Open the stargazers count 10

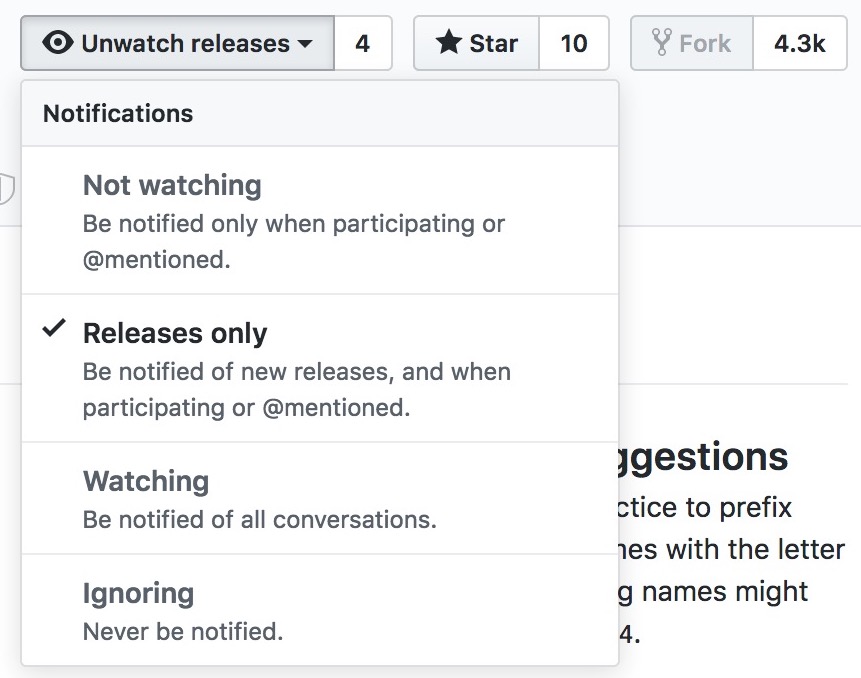(x=574, y=43)
